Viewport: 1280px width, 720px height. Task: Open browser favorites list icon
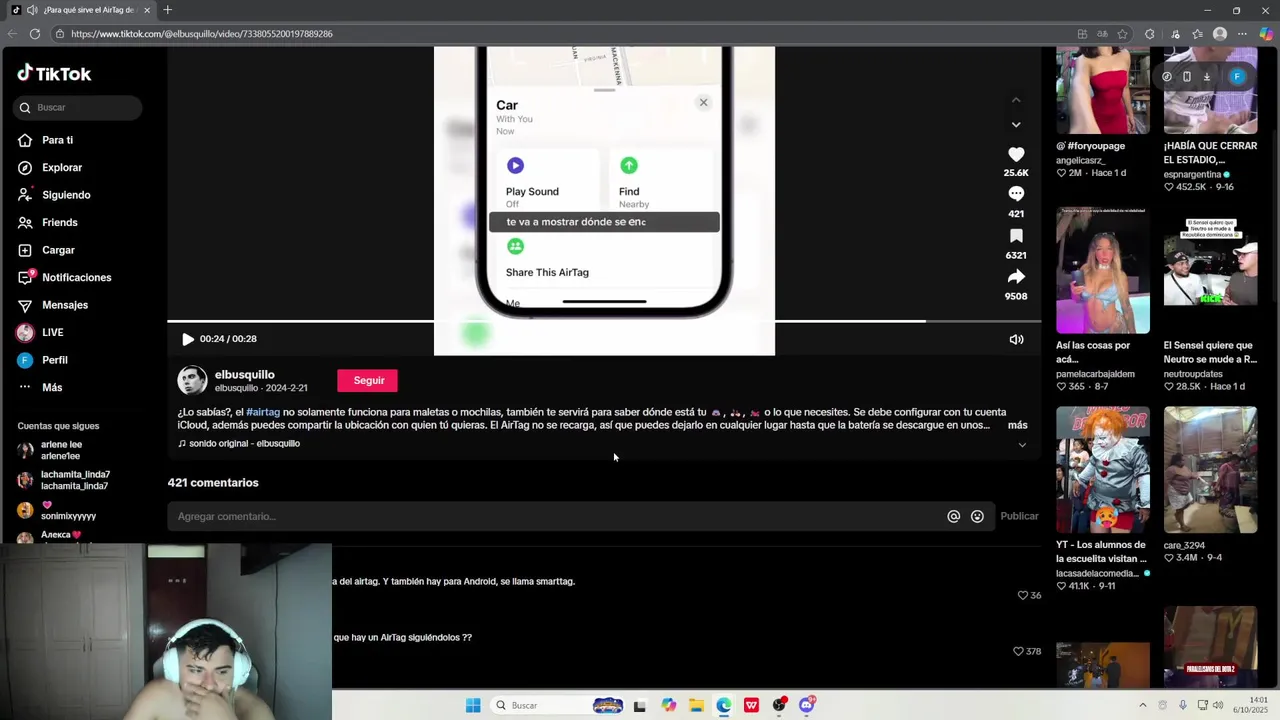coord(1198,34)
